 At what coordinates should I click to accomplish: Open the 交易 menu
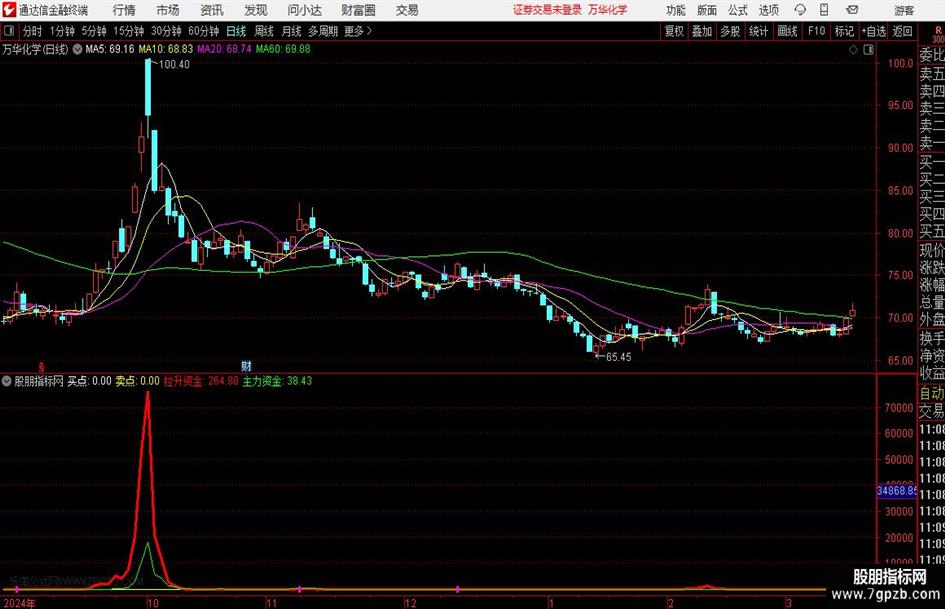coord(407,10)
